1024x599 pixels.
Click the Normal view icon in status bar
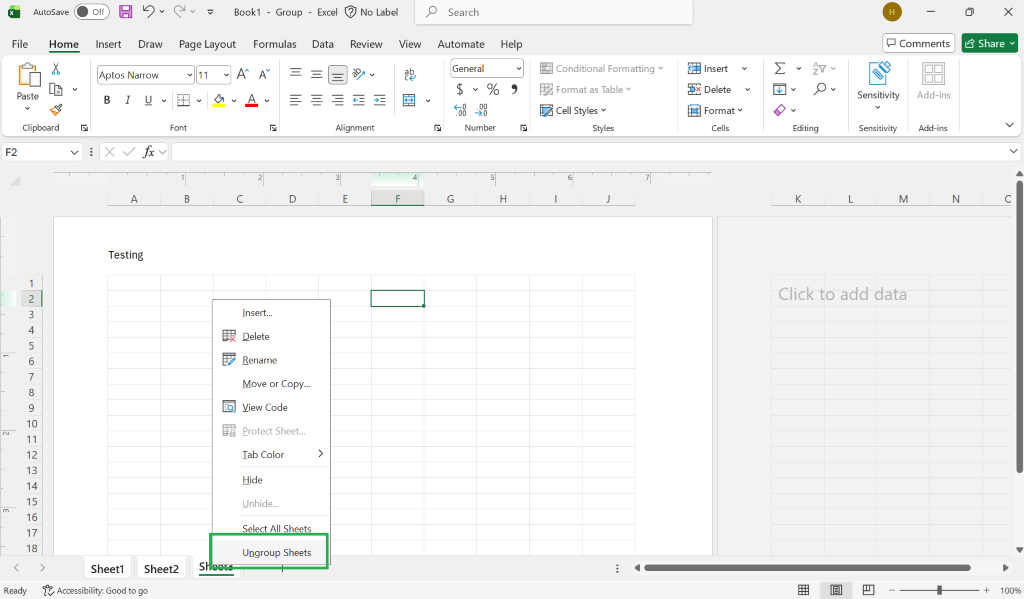803,590
